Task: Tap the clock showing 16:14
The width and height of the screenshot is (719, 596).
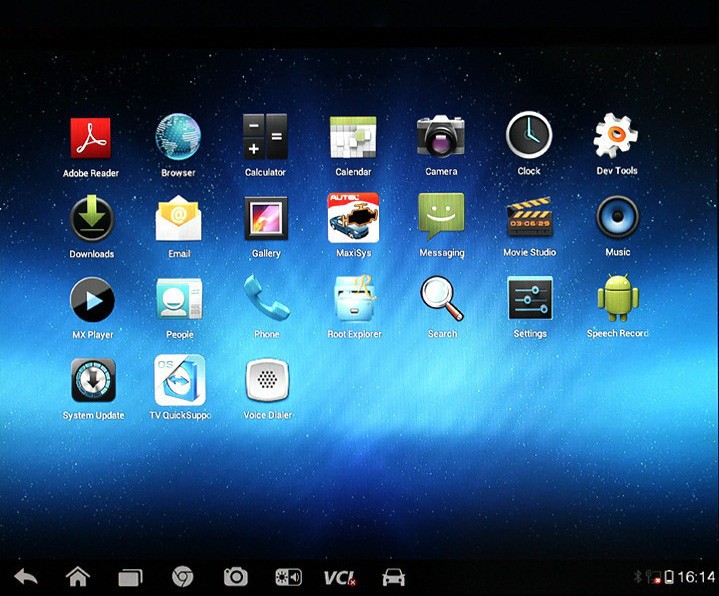Action: (696, 577)
